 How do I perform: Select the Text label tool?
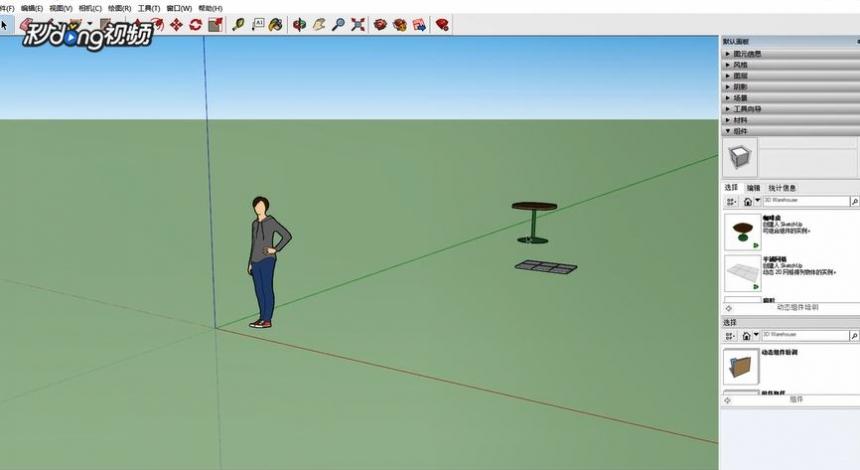click(x=258, y=25)
